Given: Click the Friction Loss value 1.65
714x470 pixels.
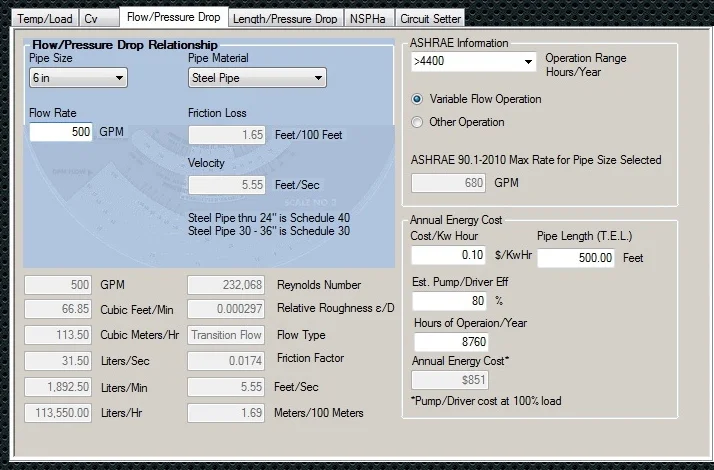Looking at the screenshot, I should (227, 135).
